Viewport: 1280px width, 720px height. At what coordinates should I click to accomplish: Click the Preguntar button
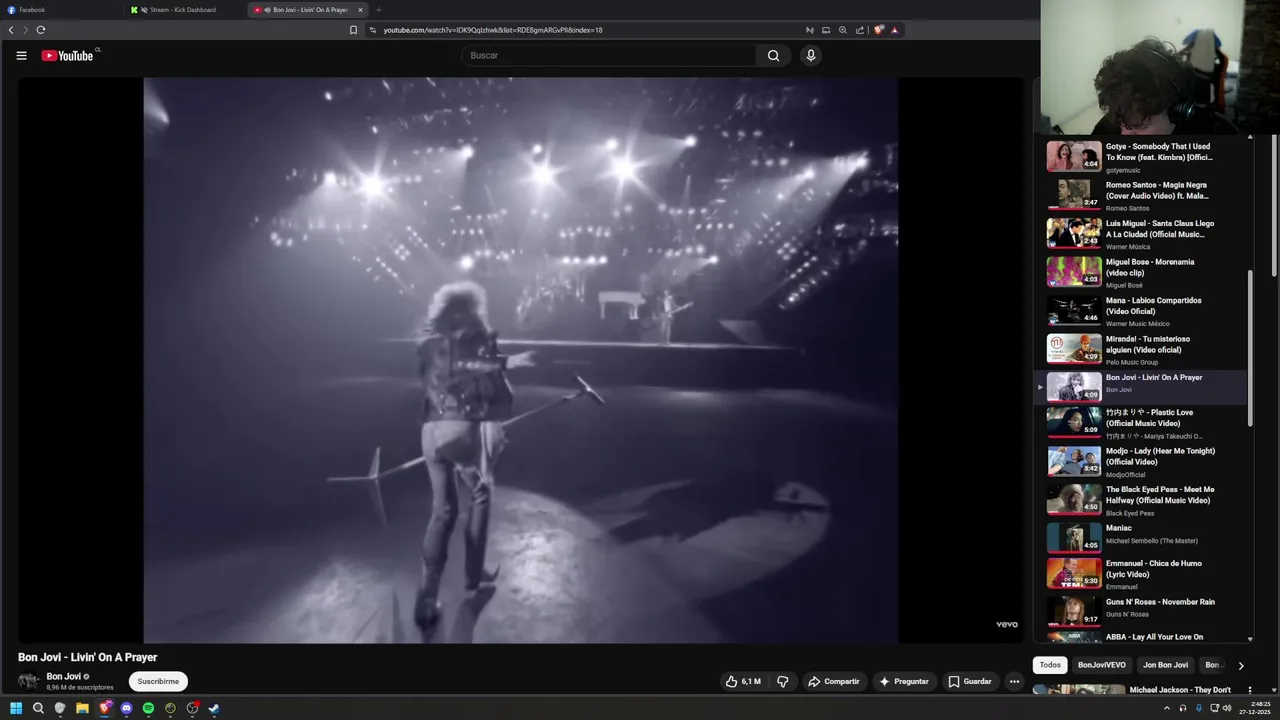point(904,682)
